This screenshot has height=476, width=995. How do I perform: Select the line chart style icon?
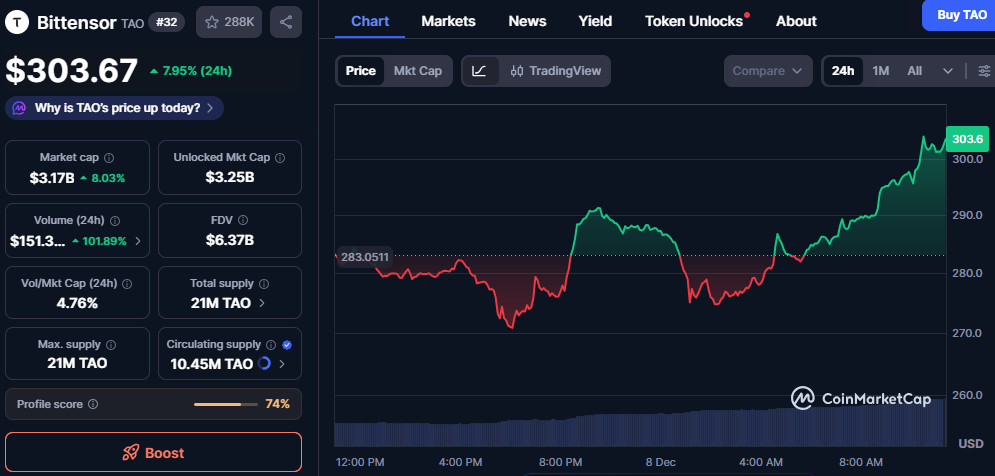click(x=480, y=71)
